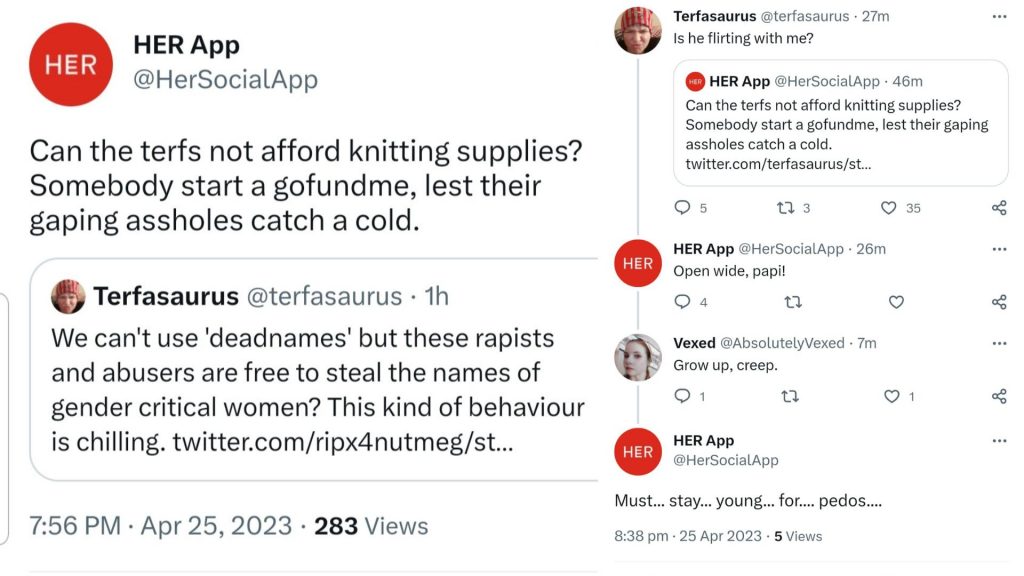Image resolution: width=1024 pixels, height=576 pixels.
Task: Open more options on HER App's 26m tweet
Action: pos(999,249)
